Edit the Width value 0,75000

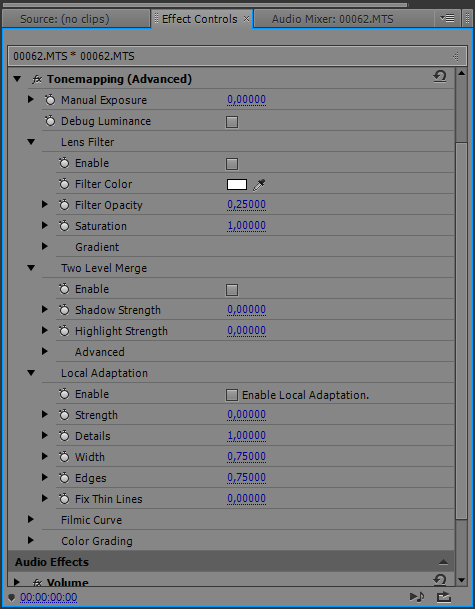[x=247, y=457]
